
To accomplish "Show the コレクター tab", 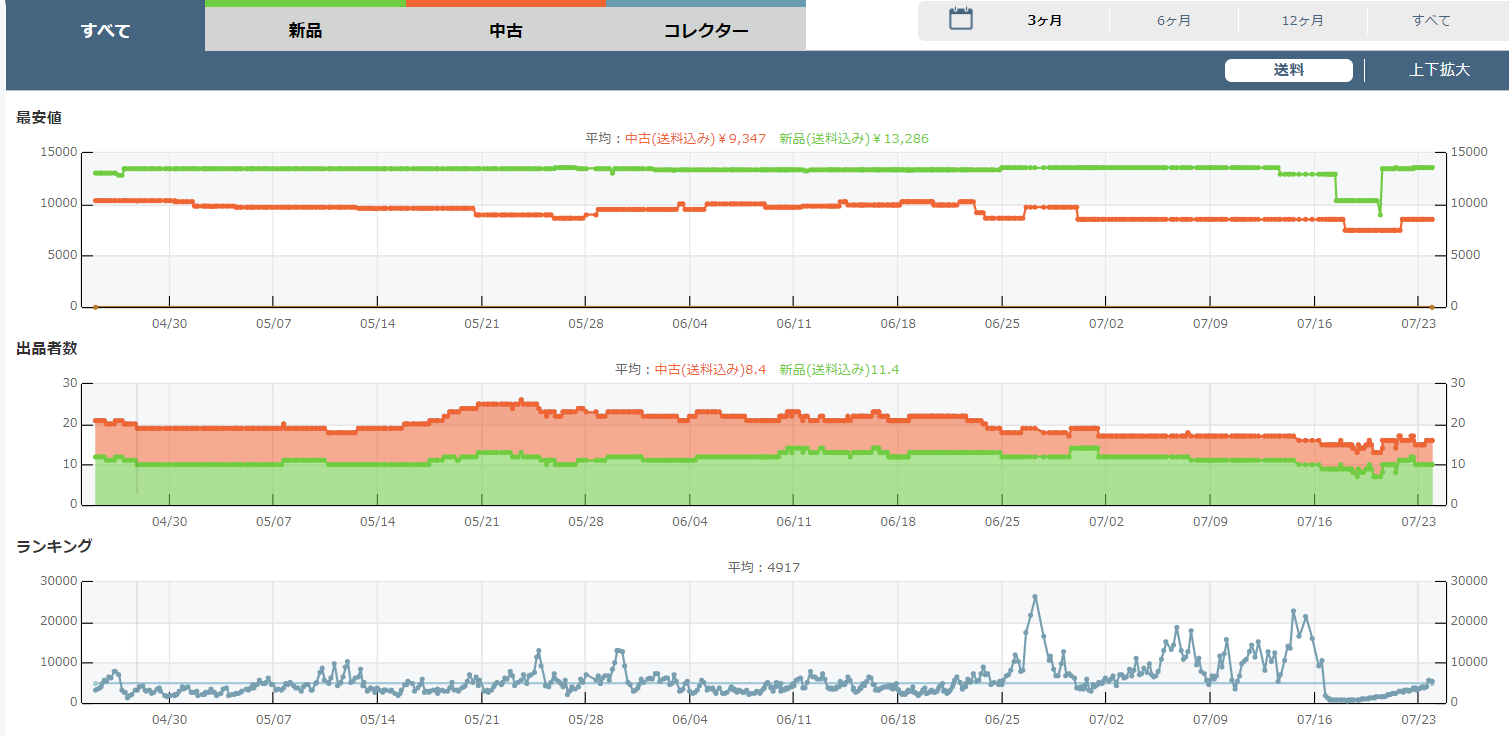I will (x=706, y=30).
